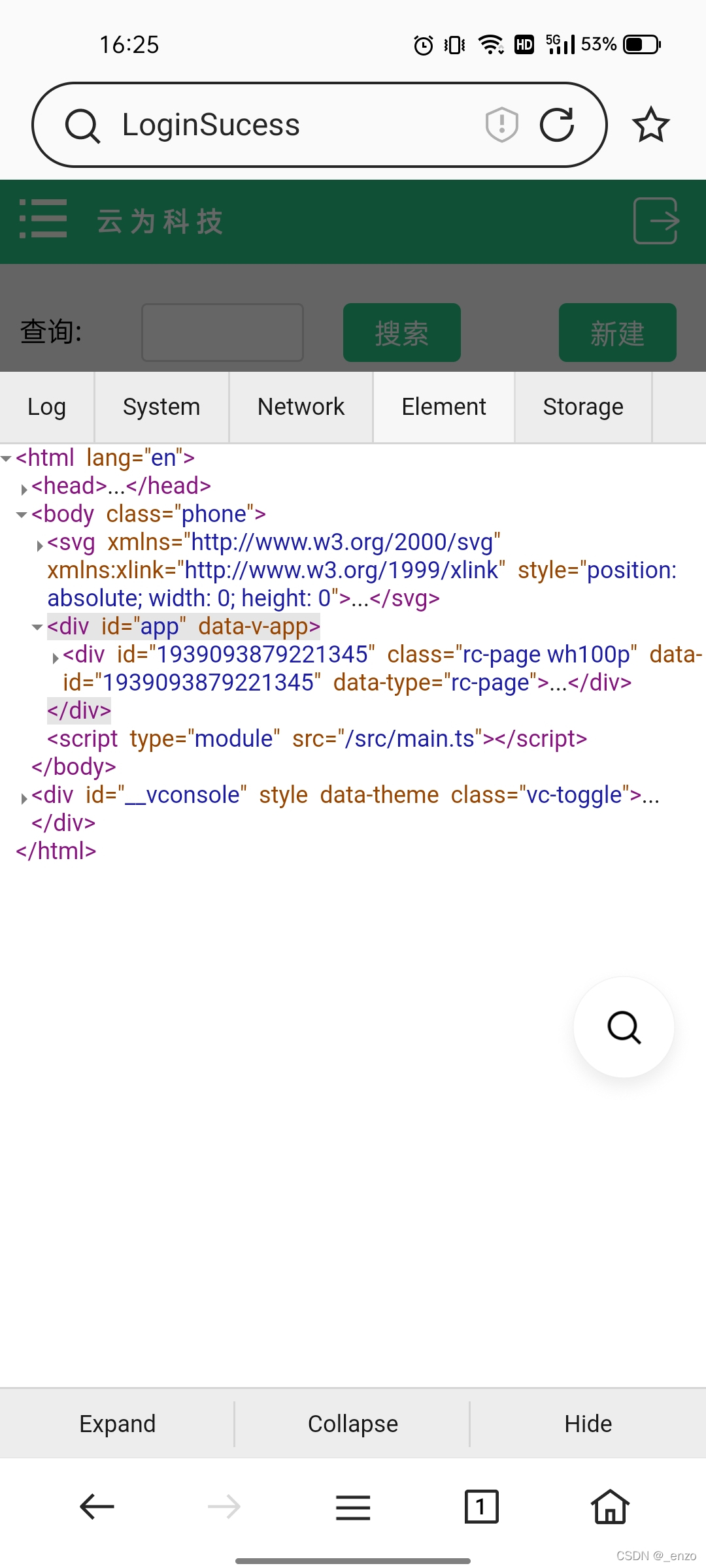Screen dimensions: 706x1568
Task: Tap the vibrate mode status icon
Action: (x=455, y=44)
